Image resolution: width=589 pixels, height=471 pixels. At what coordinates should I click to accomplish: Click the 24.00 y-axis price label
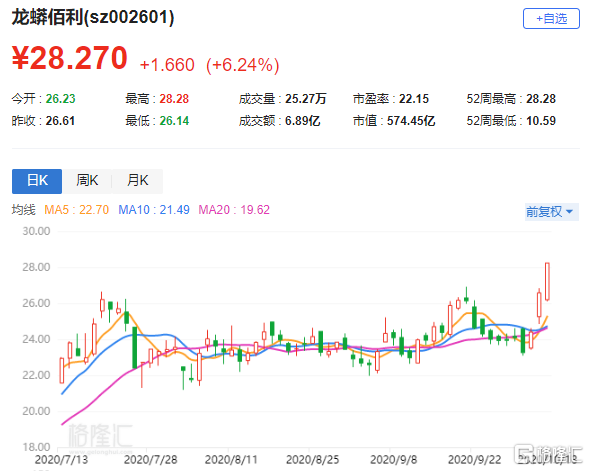tap(36, 339)
